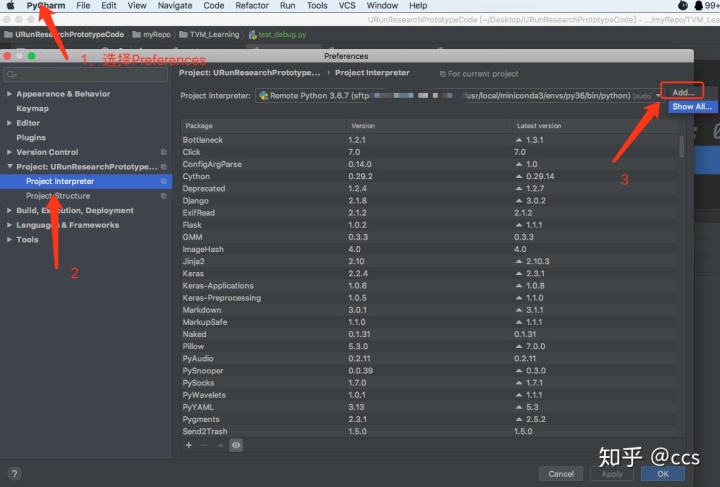
Task: Expand Appearance & Behavior section
Action: (x=9, y=94)
